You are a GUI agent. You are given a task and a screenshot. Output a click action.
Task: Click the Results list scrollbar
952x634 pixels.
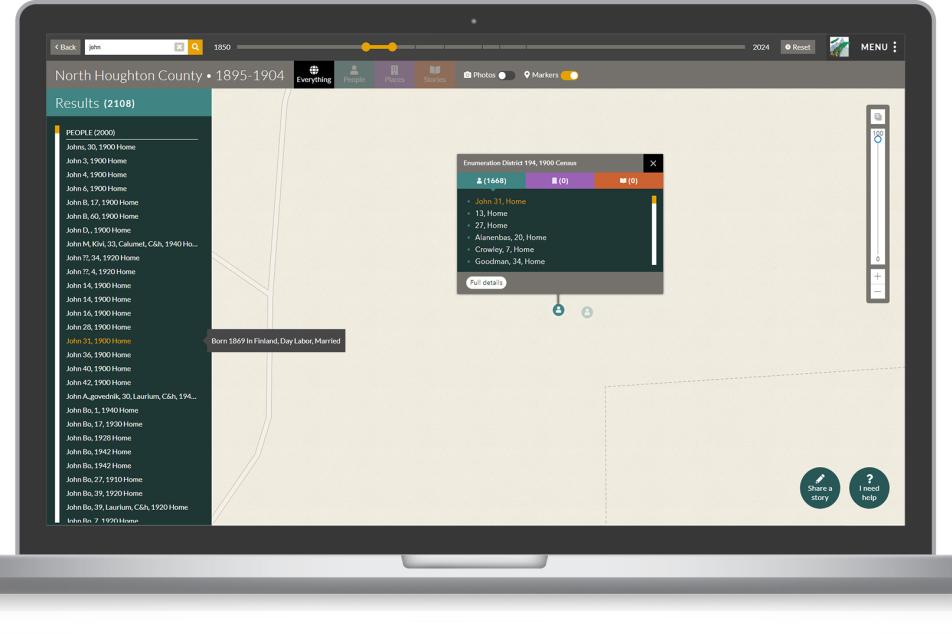(57, 324)
